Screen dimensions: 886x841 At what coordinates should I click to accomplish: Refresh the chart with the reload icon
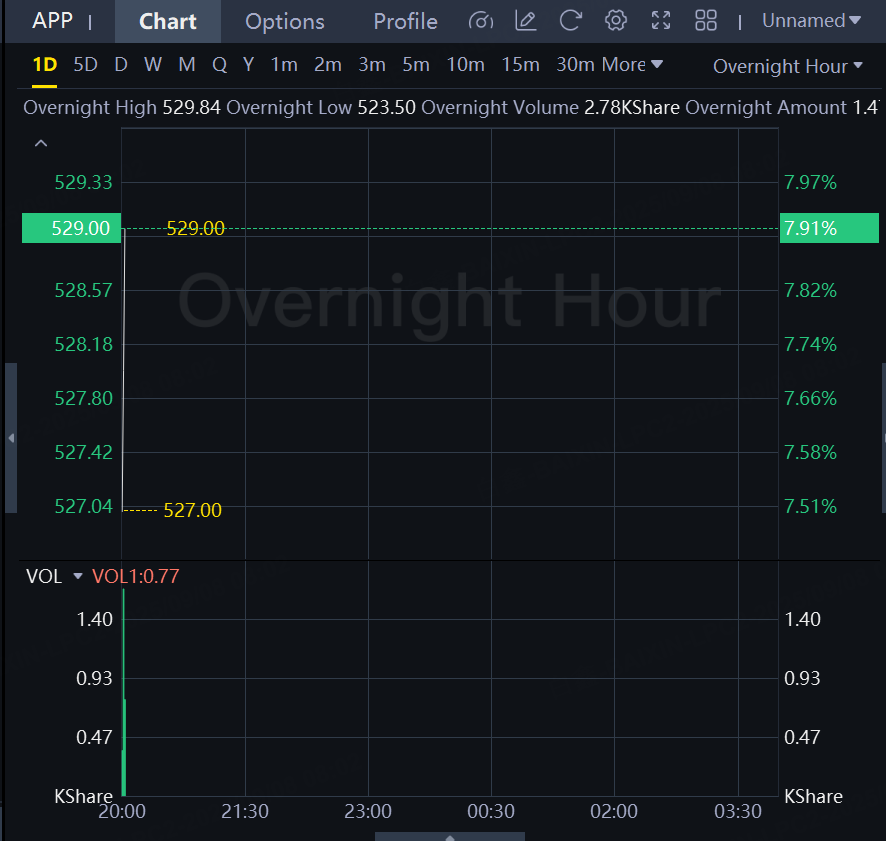[x=571, y=21]
